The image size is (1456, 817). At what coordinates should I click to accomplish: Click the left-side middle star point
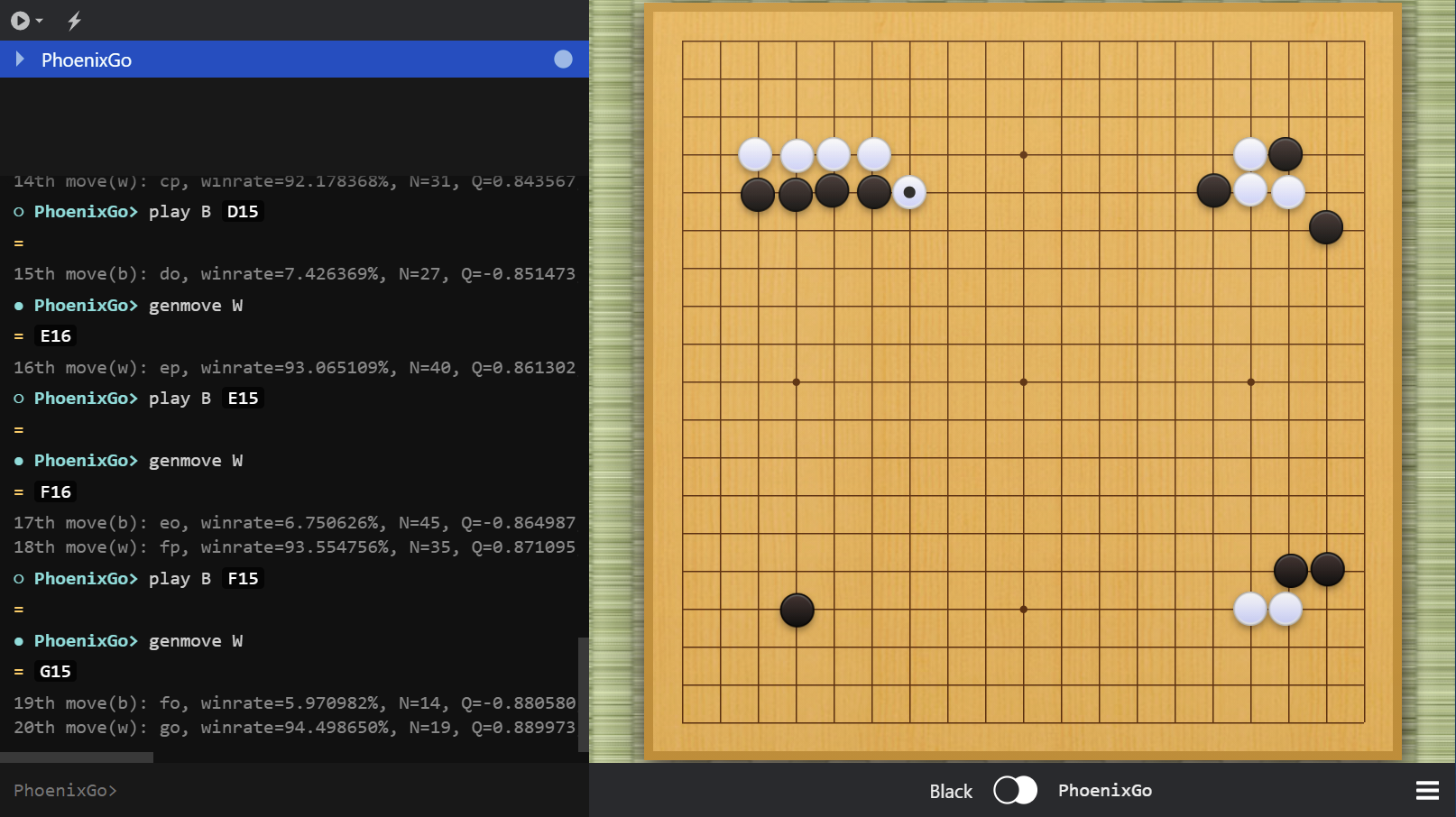796,382
